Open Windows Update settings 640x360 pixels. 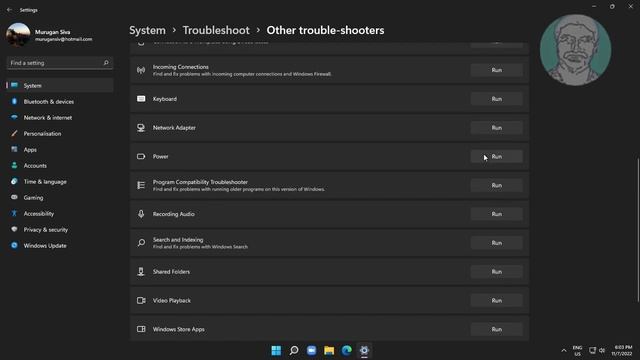pyautogui.click(x=60, y=245)
